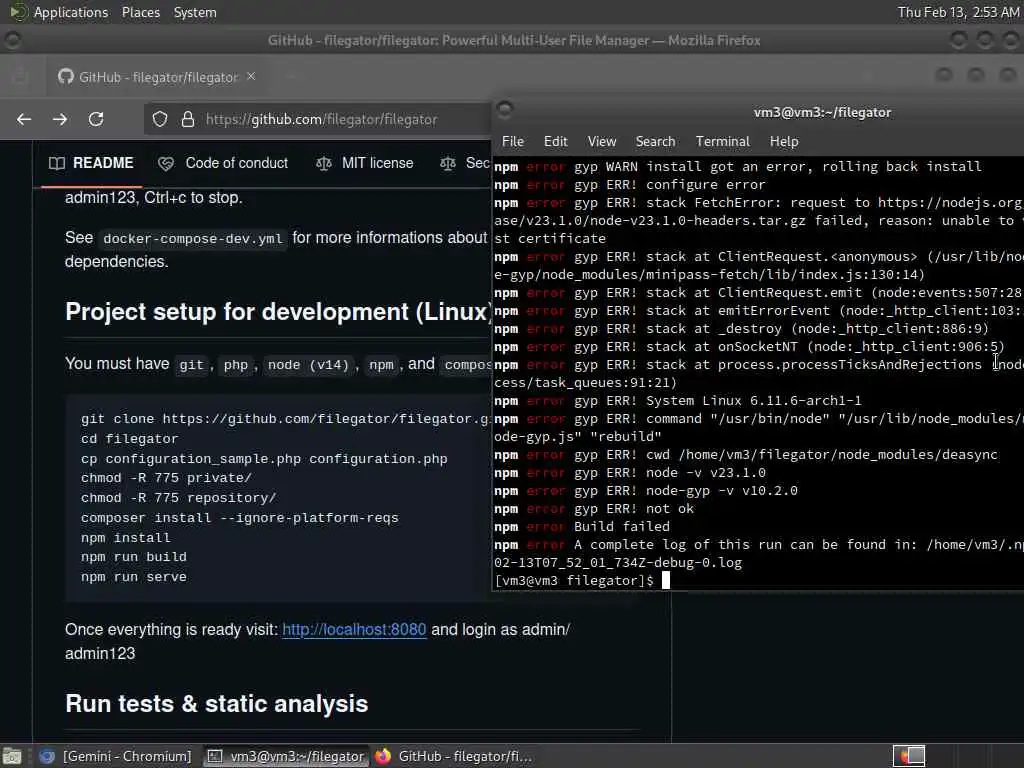Go forward with the Firefox forward arrow
This screenshot has width=1024, height=768.
coord(60,119)
